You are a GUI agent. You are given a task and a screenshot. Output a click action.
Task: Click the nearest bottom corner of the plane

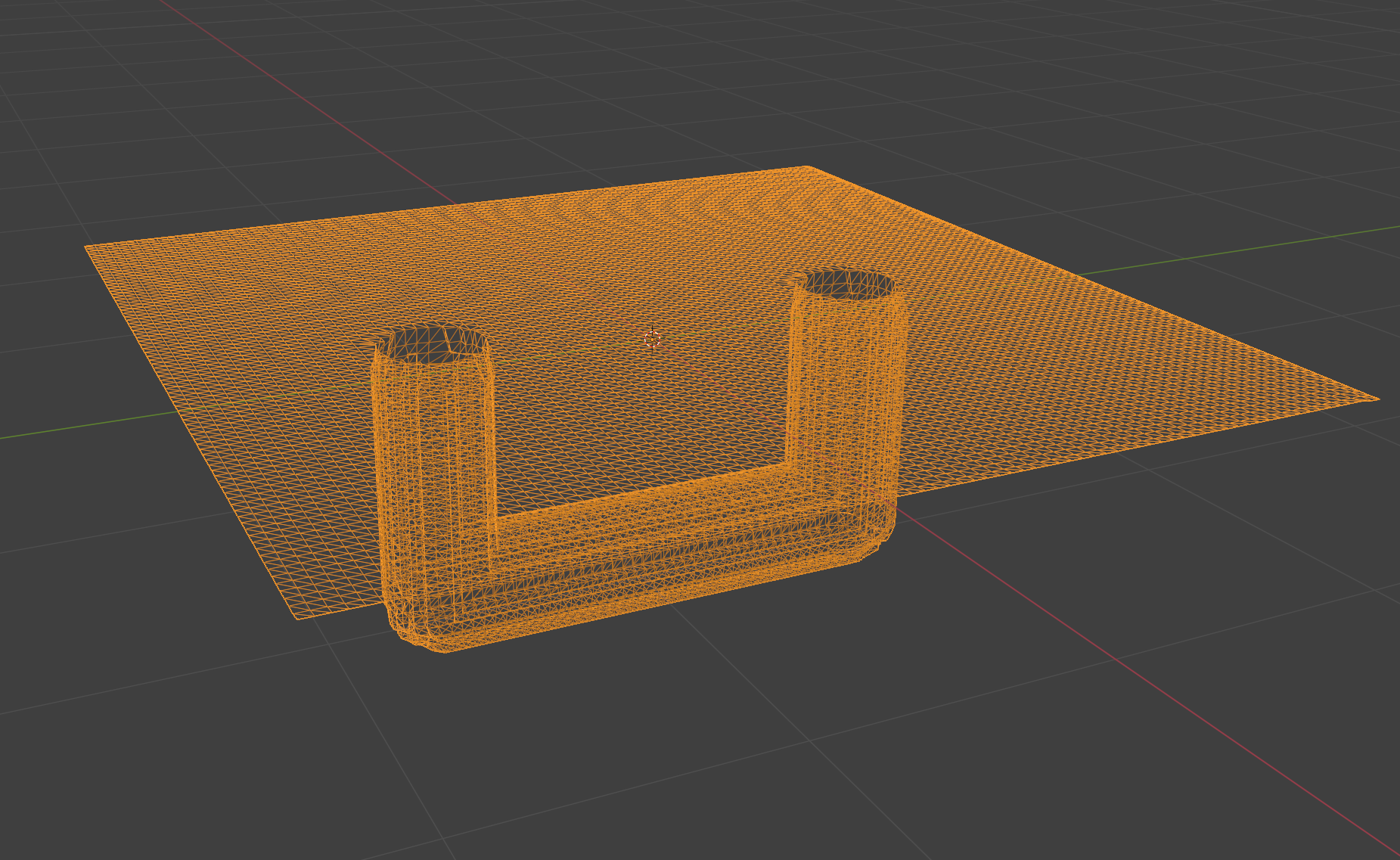(297, 618)
